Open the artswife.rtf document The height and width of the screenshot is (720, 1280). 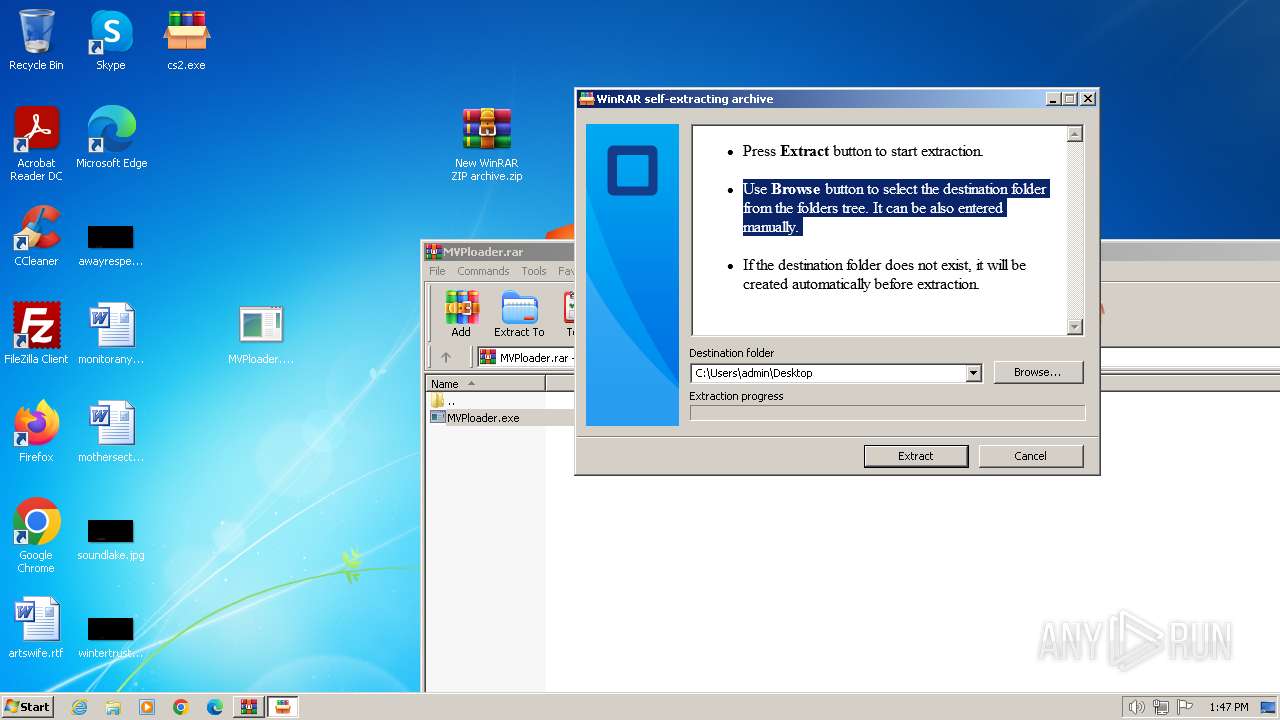tap(36, 628)
